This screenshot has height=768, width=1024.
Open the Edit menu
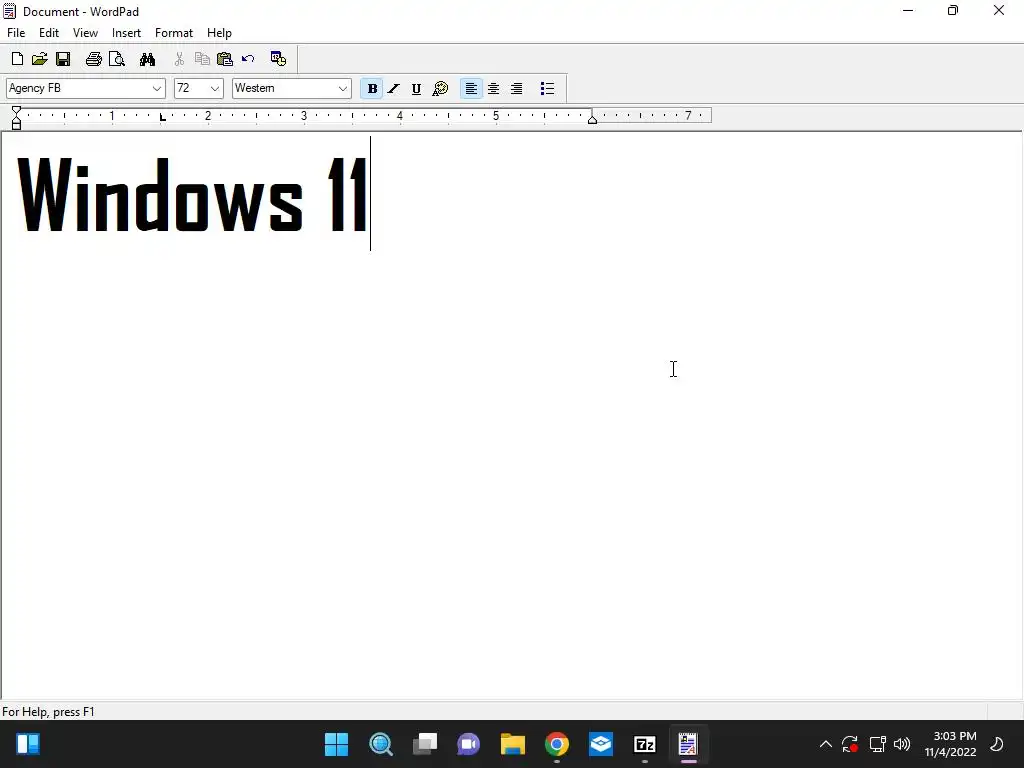[x=49, y=33]
